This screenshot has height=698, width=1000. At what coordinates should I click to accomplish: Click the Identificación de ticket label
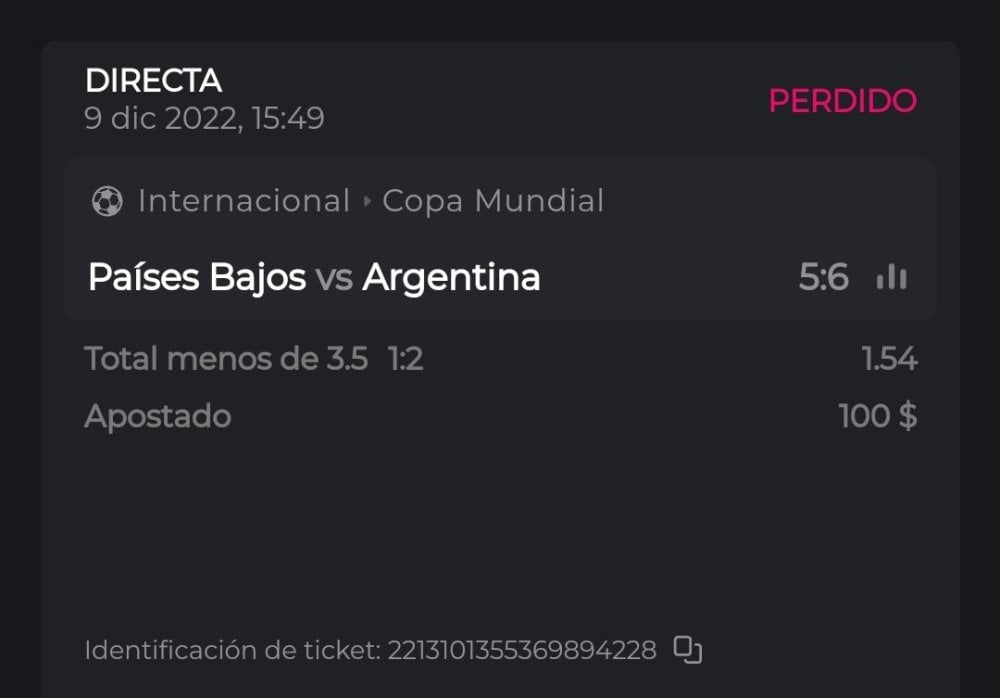[x=232, y=651]
